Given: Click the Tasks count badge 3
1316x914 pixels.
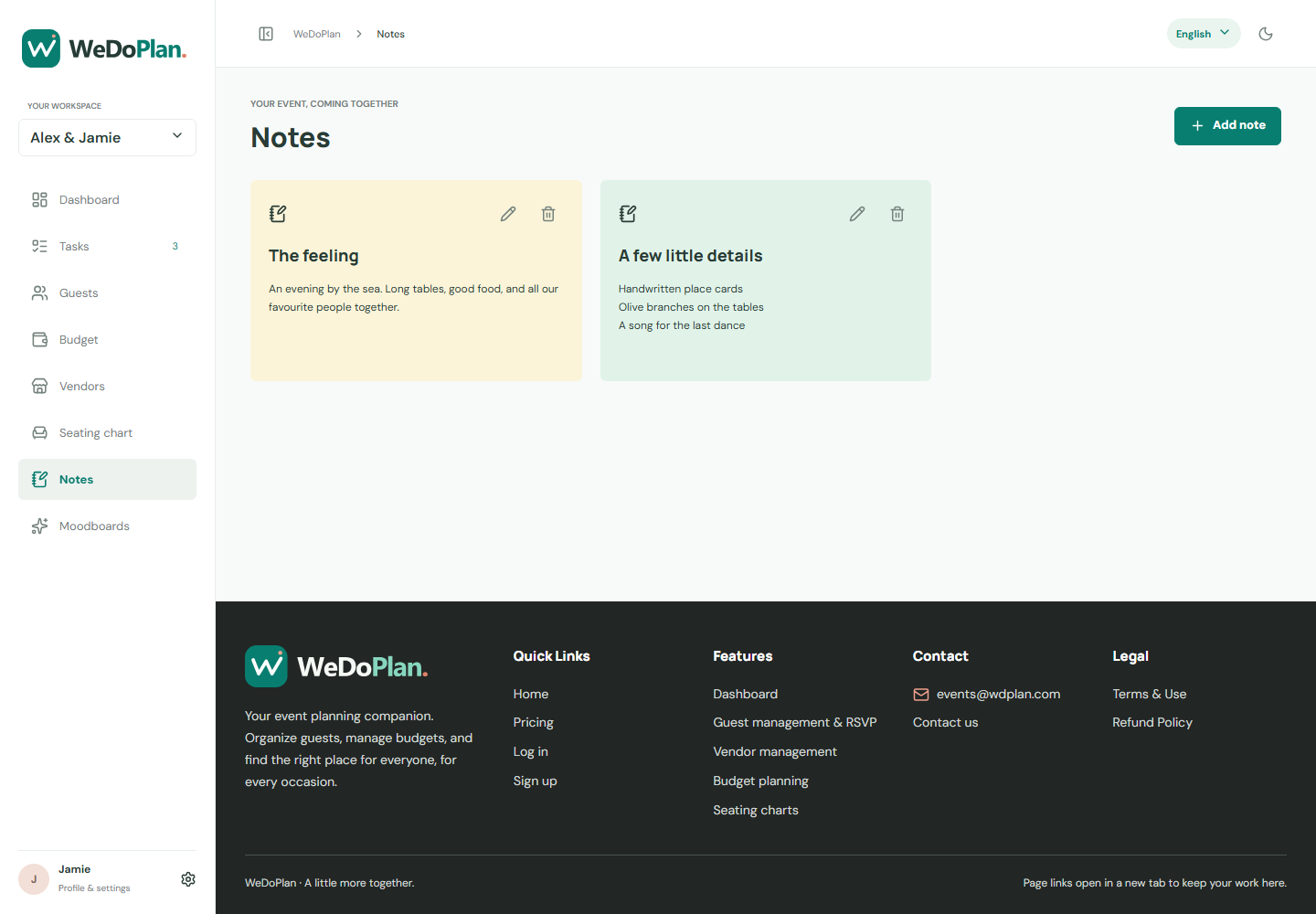Looking at the screenshot, I should [x=175, y=247].
